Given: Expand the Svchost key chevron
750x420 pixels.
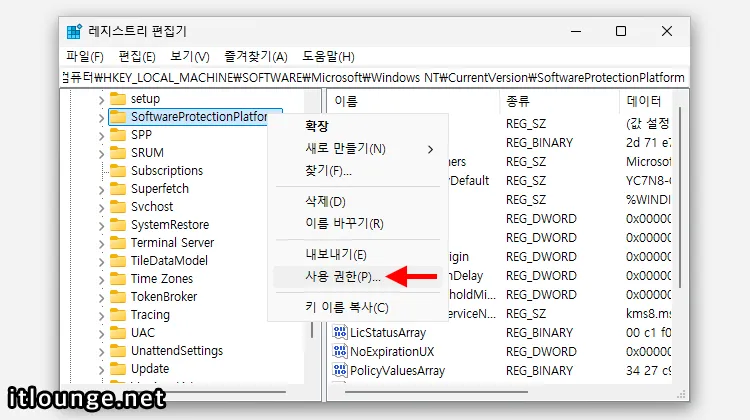Looking at the screenshot, I should 101,208.
